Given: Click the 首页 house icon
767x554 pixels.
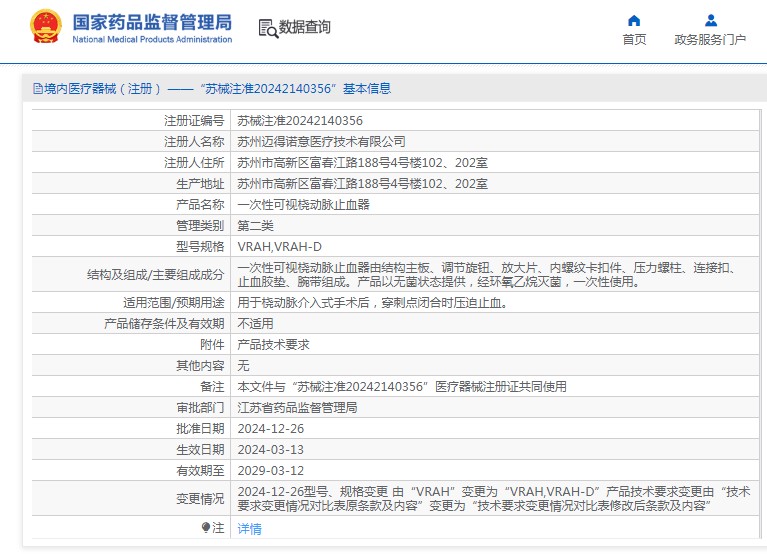Looking at the screenshot, I should coord(634,20).
